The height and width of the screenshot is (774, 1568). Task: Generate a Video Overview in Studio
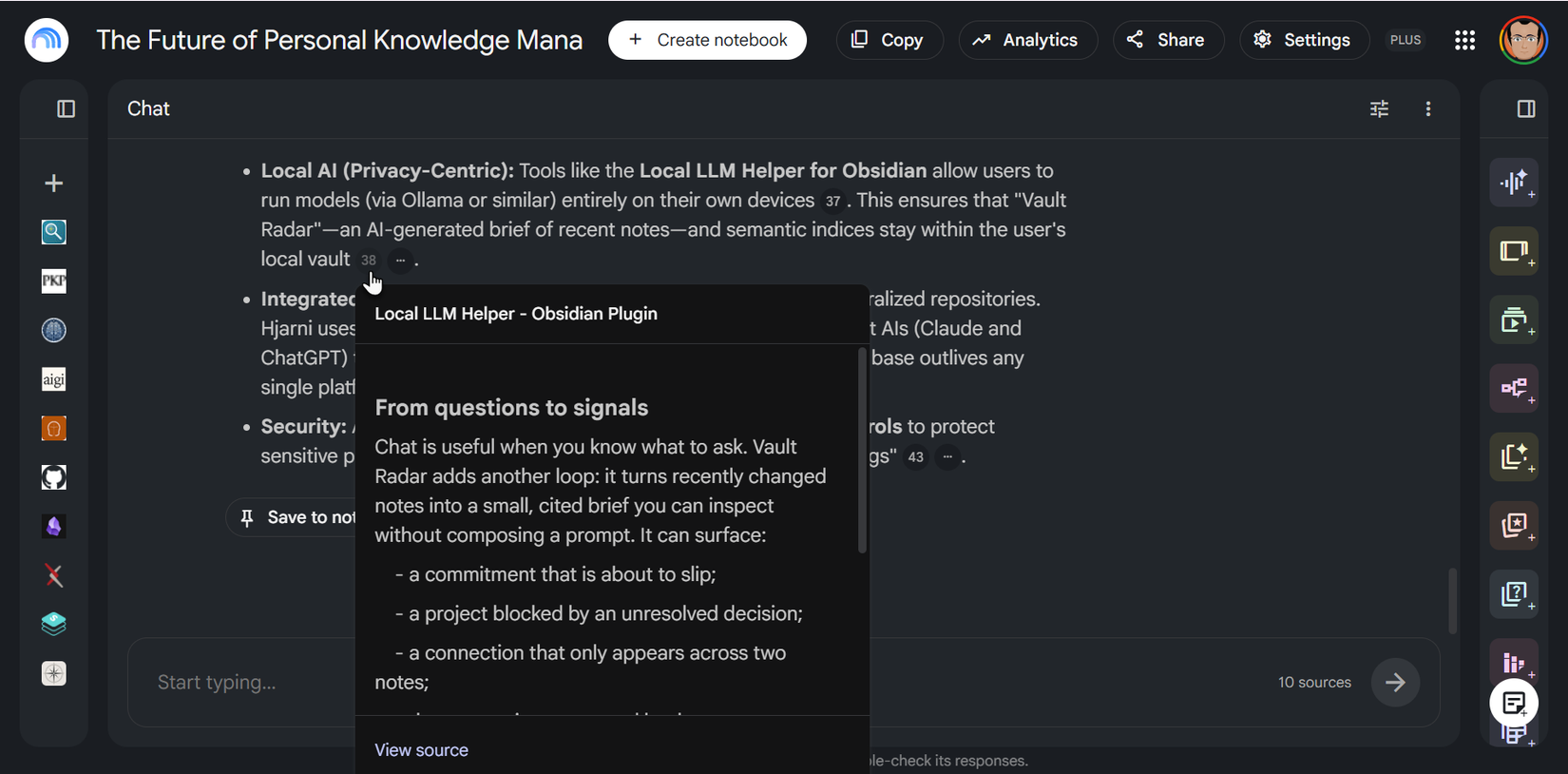pyautogui.click(x=1514, y=319)
